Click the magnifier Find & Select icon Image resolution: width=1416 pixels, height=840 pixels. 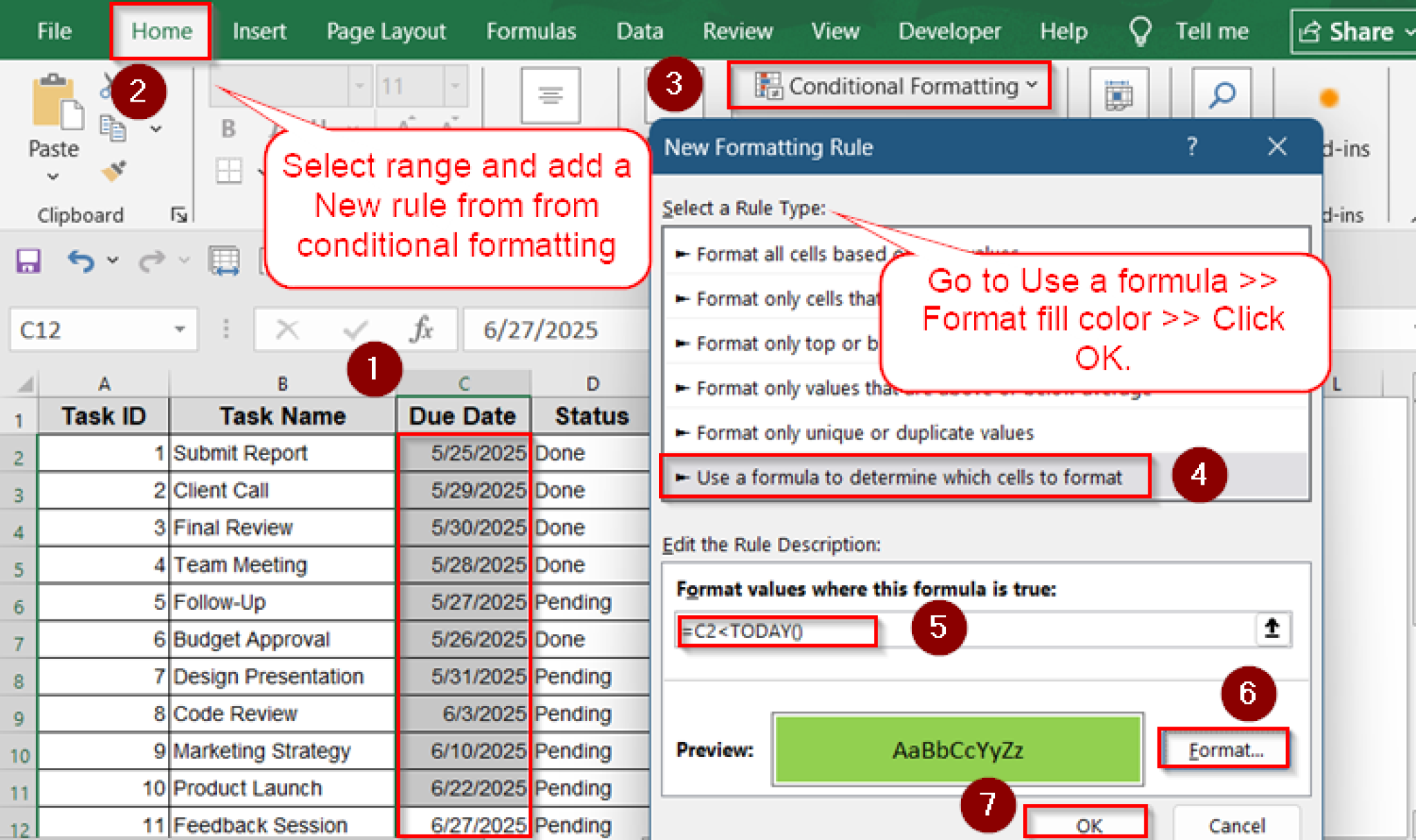pos(1222,95)
